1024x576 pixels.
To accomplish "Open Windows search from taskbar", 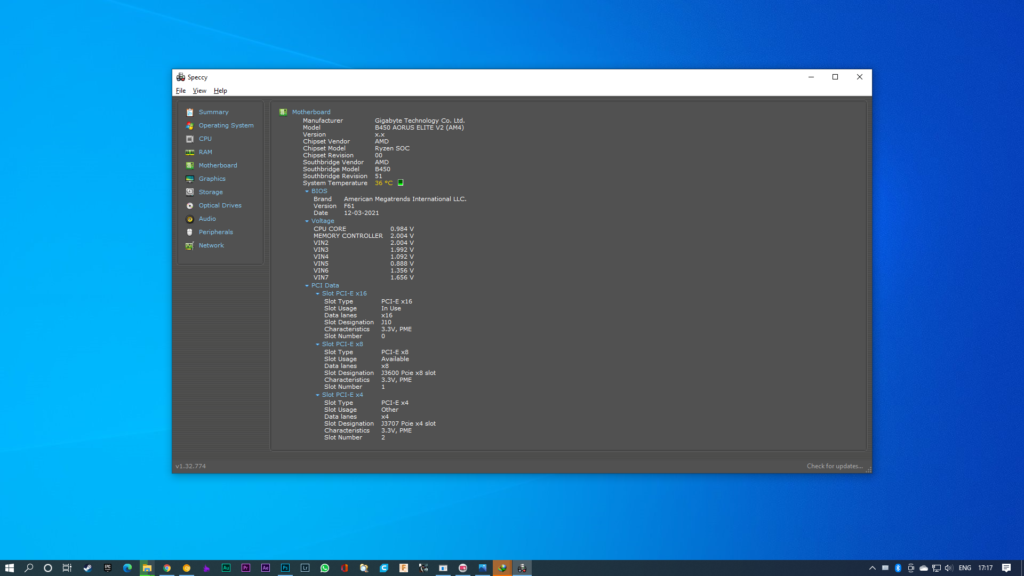I will coord(29,568).
